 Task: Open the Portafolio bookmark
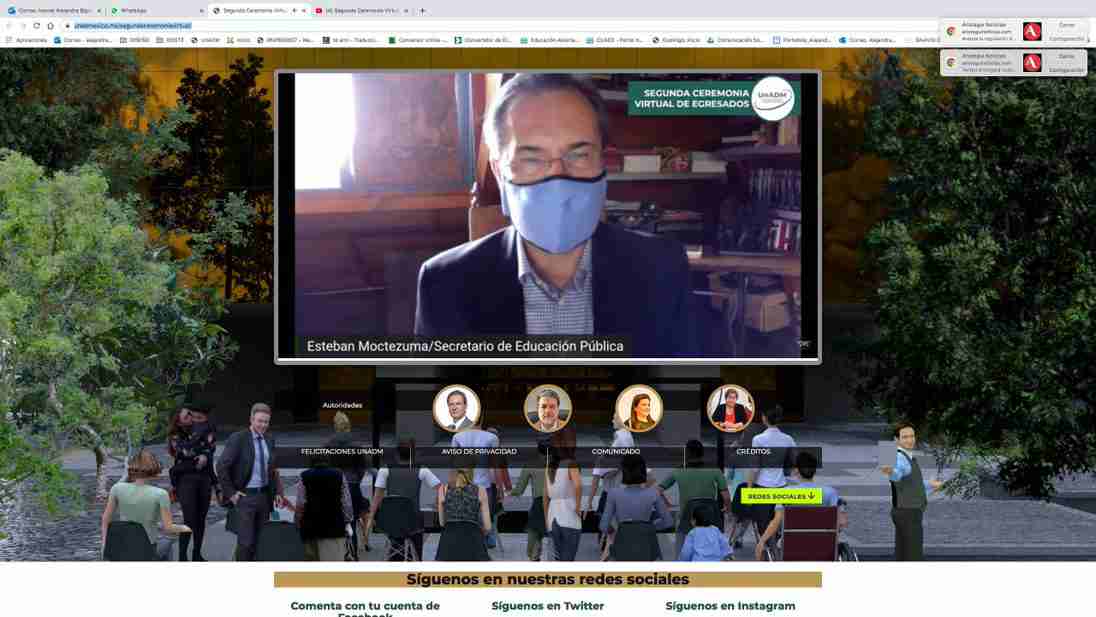coord(802,40)
